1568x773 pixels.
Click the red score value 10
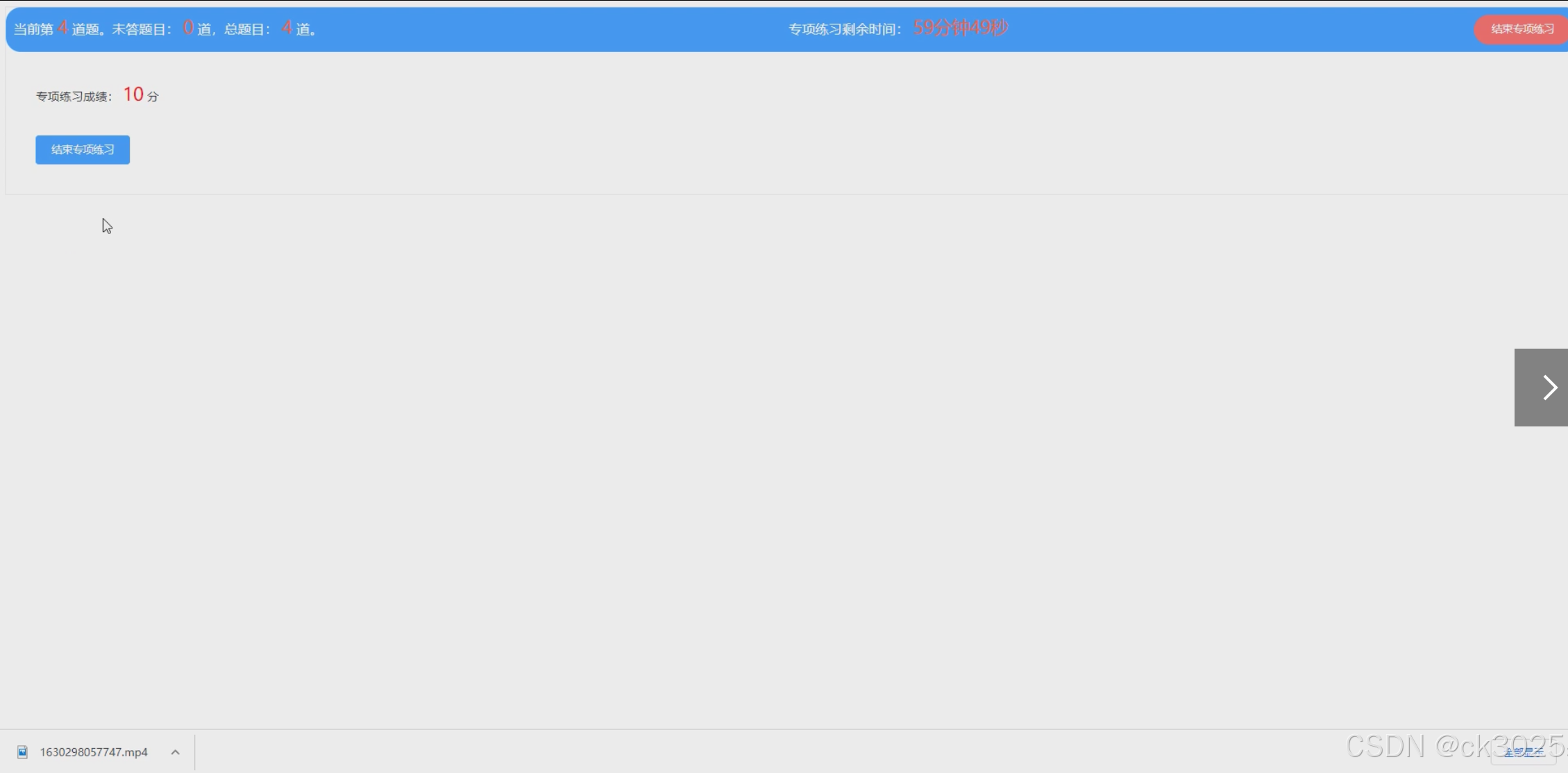133,94
